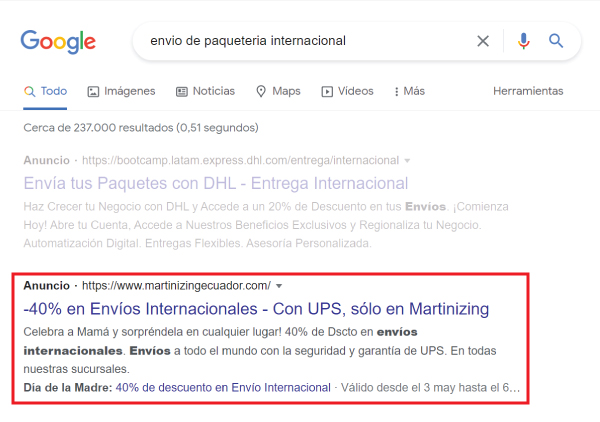
Task: Open 40% de descuento en Envío Internacional link
Action: (x=223, y=388)
